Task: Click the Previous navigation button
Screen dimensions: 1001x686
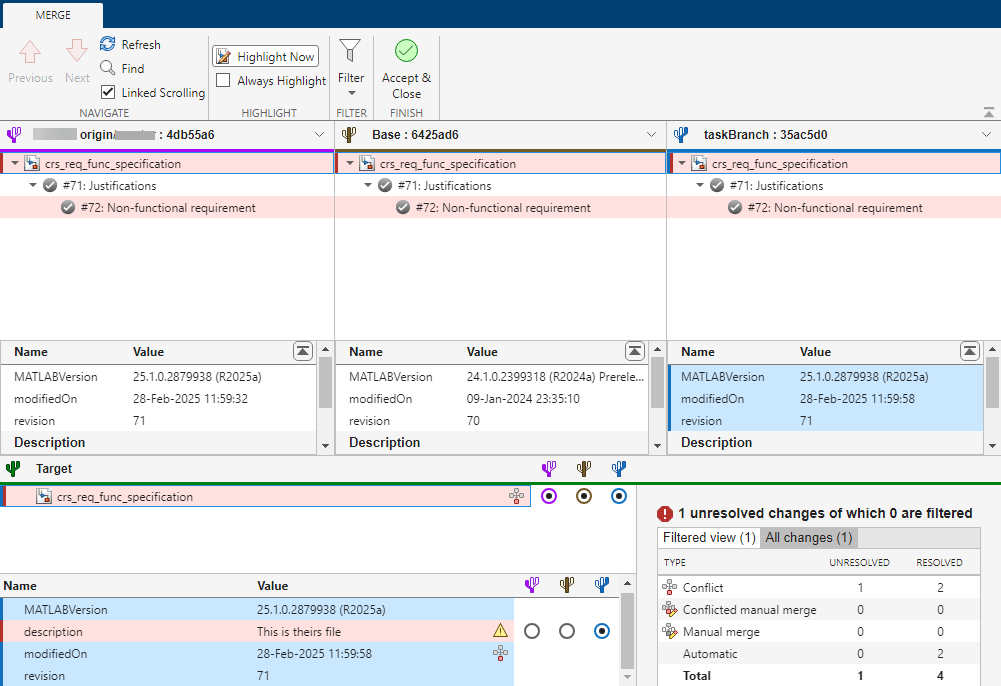Action: coord(30,58)
